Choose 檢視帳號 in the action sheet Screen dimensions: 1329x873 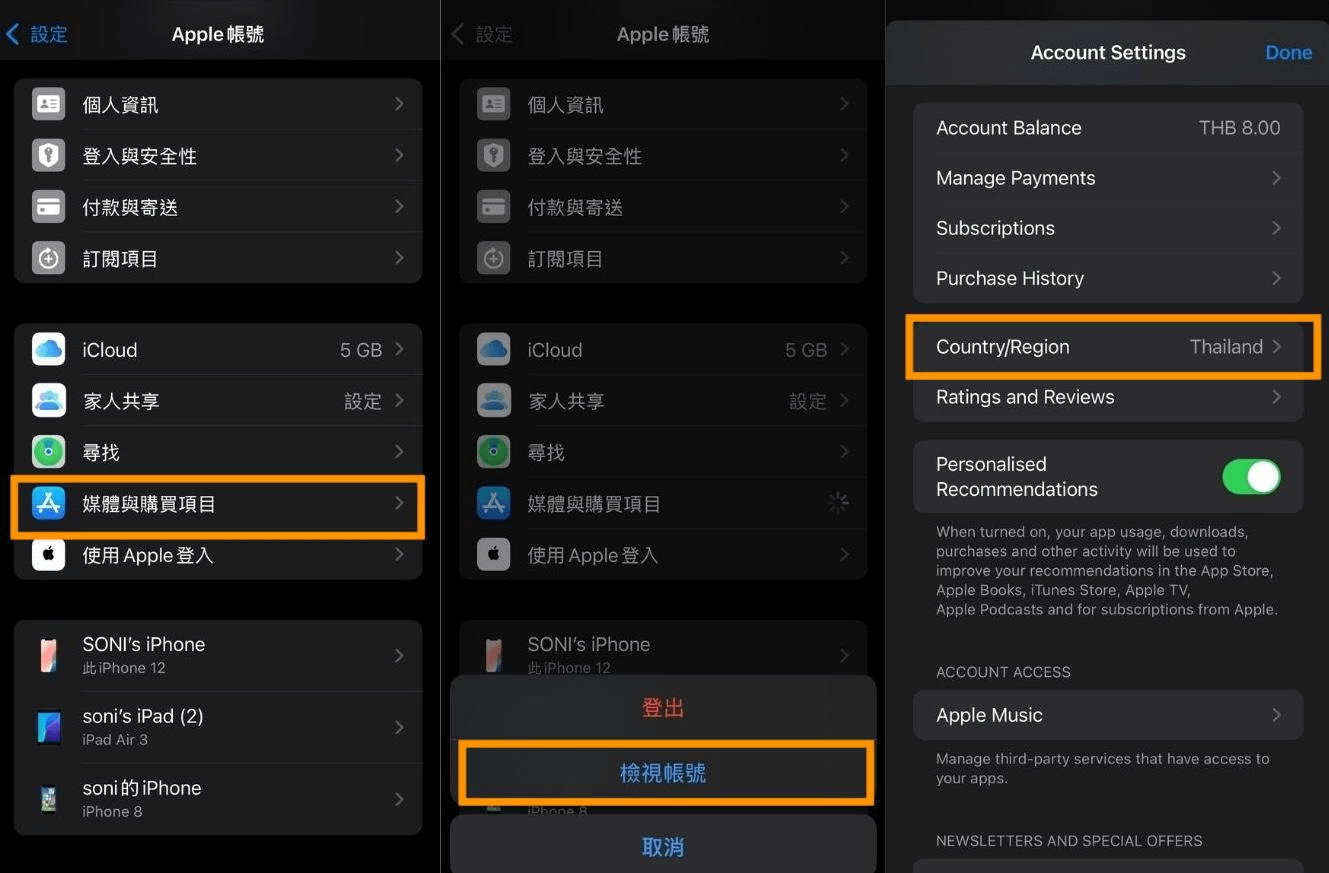(663, 773)
